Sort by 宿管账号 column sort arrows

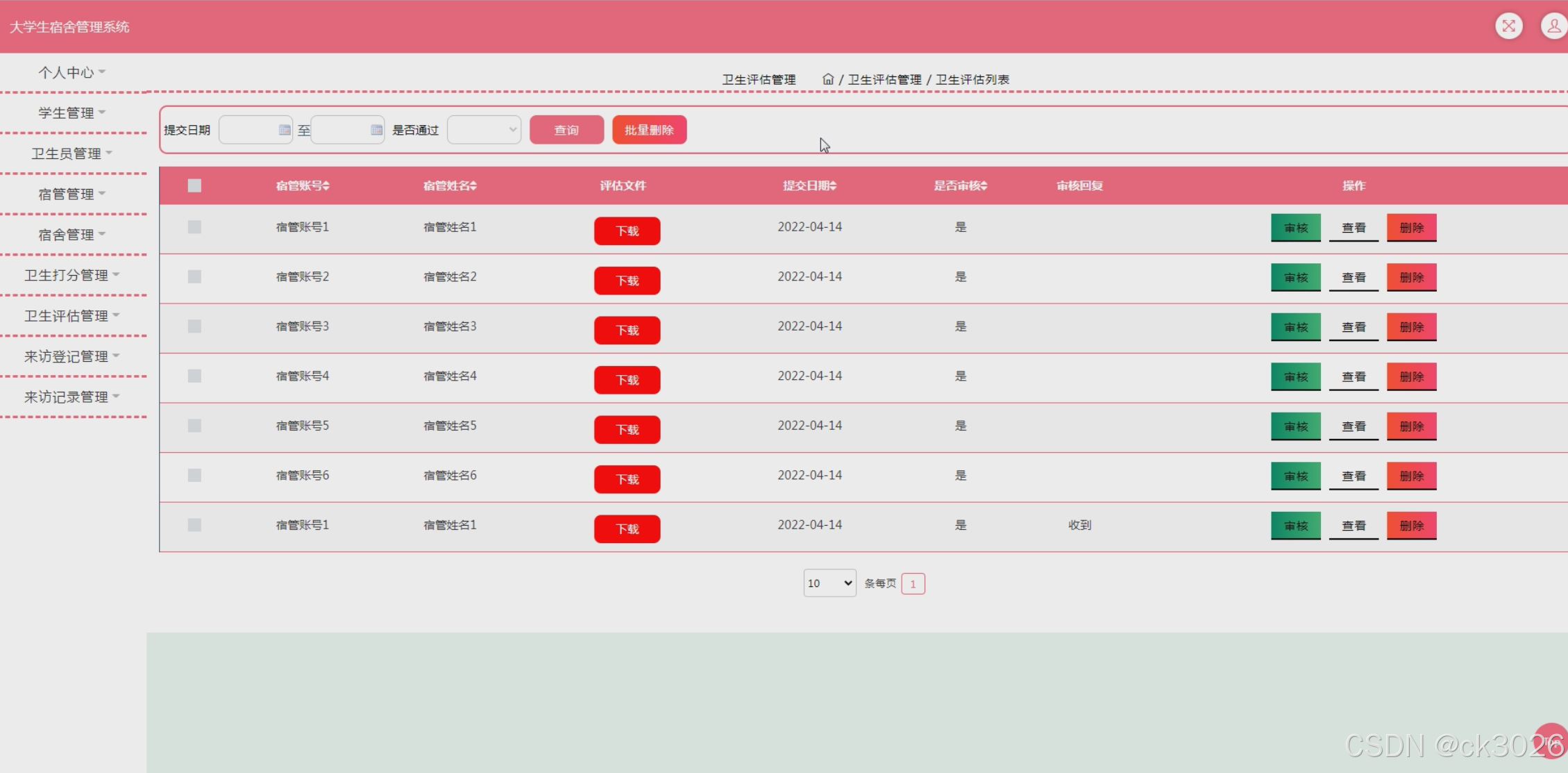click(x=326, y=185)
